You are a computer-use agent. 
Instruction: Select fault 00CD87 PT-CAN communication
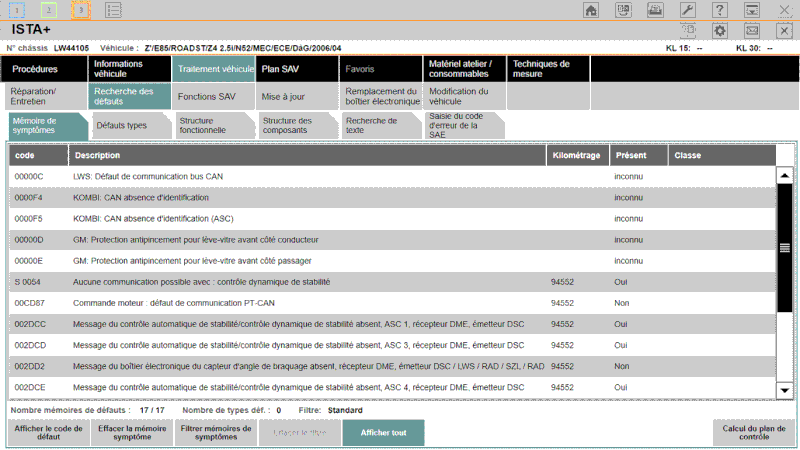point(392,303)
